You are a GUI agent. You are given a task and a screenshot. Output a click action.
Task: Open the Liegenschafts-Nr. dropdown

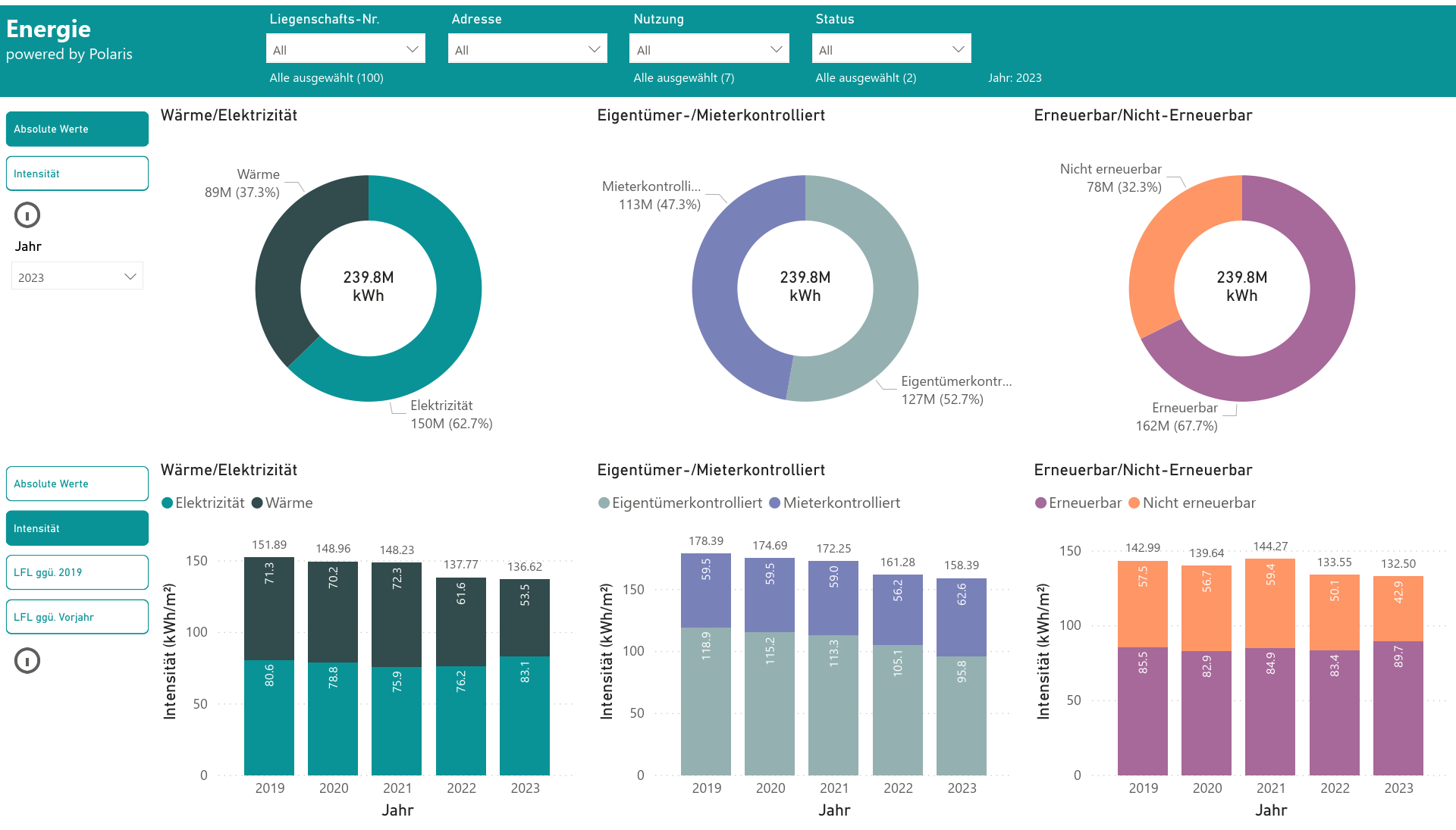[x=346, y=49]
